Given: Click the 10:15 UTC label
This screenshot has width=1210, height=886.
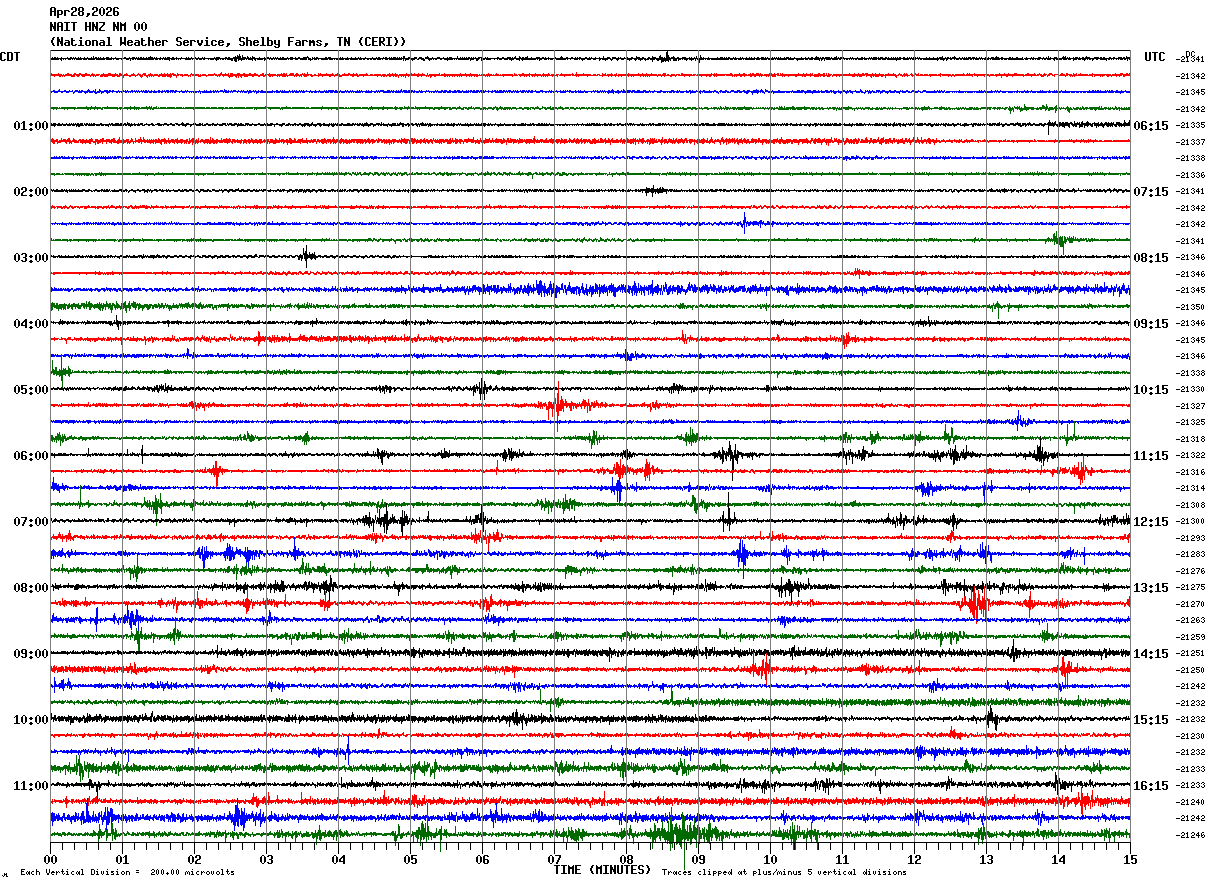Looking at the screenshot, I should click(1151, 390).
